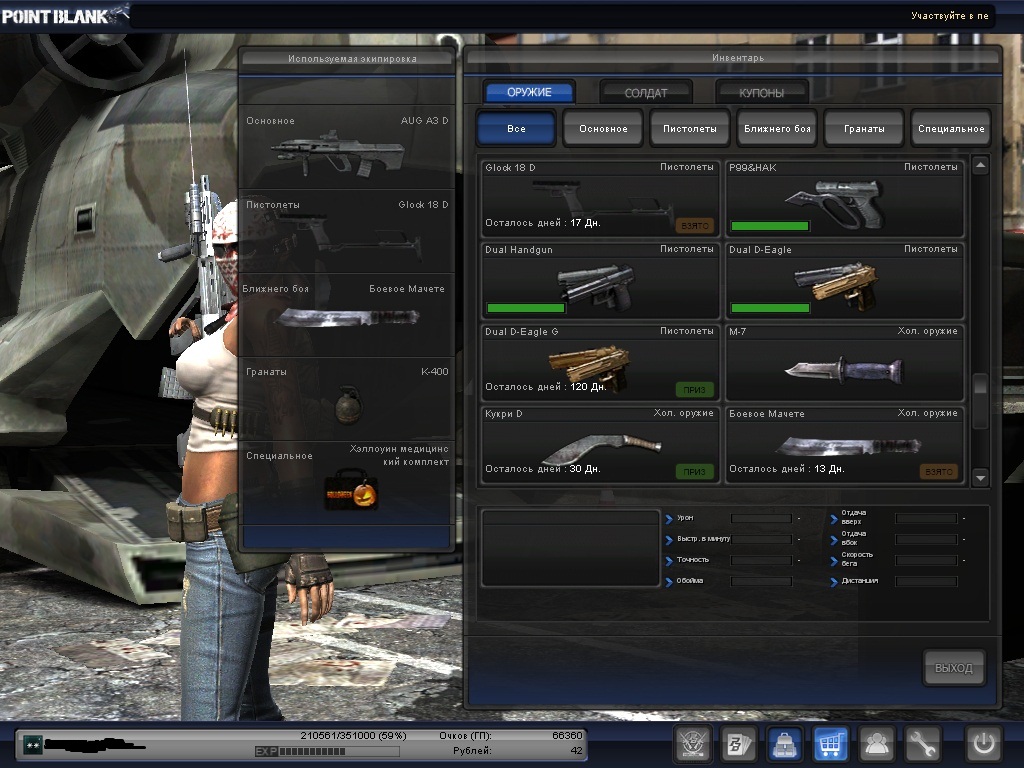Open the shopping cart store

click(x=830, y=743)
